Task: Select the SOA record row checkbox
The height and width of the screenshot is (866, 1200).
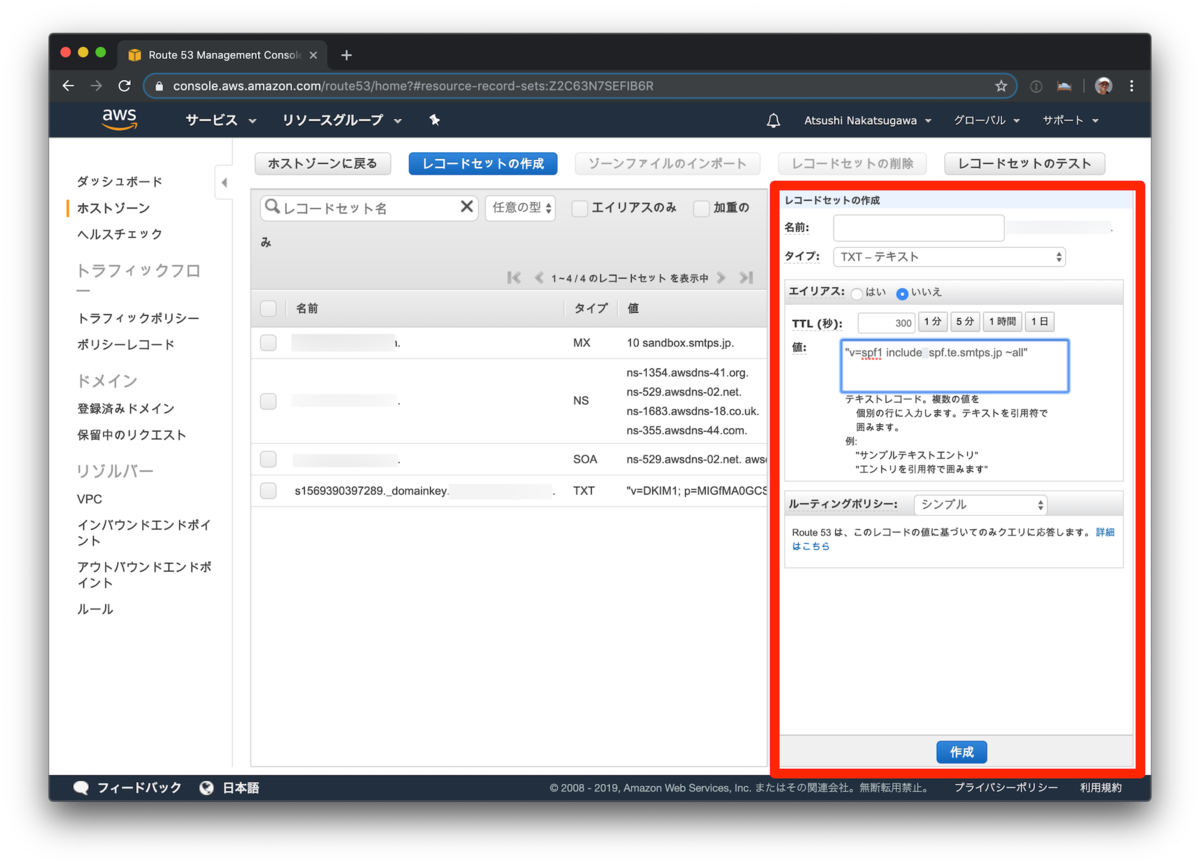Action: point(268,459)
